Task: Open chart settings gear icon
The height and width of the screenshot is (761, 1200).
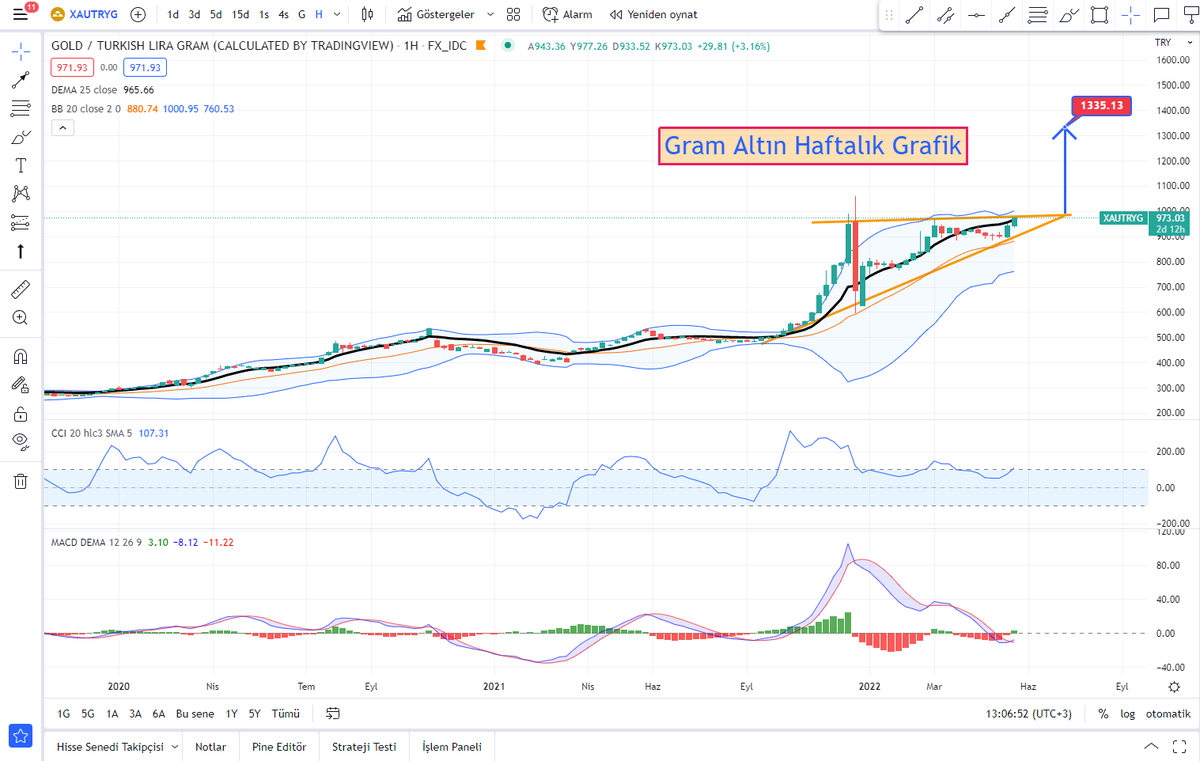Action: pyautogui.click(x=1173, y=687)
